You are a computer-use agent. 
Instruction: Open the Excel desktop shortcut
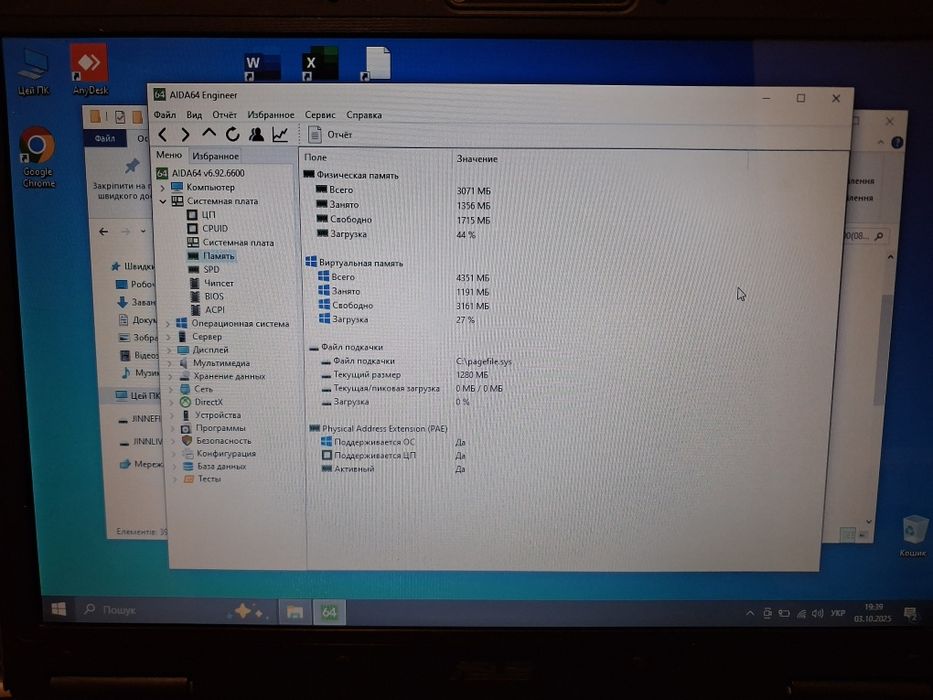(320, 64)
